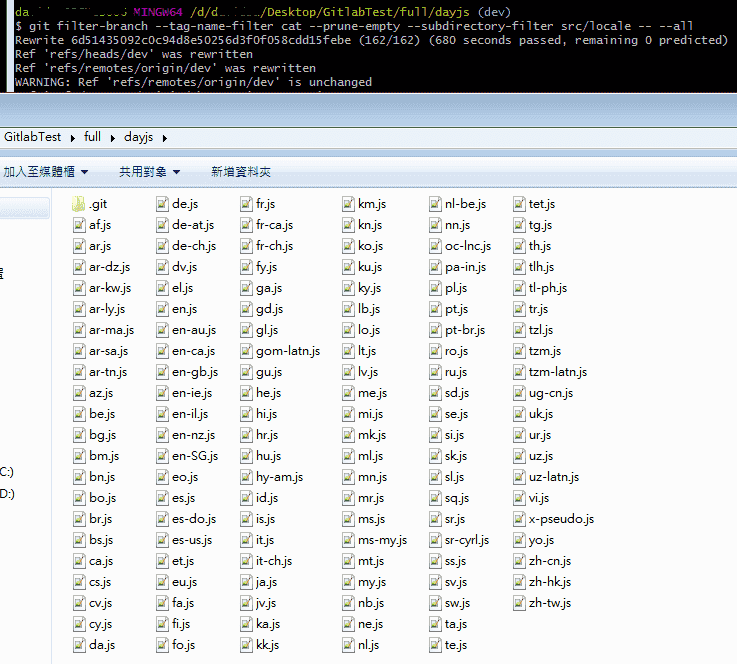Click the 新增資料夾 button
Viewport: 737px width, 664px height.
pos(240,172)
